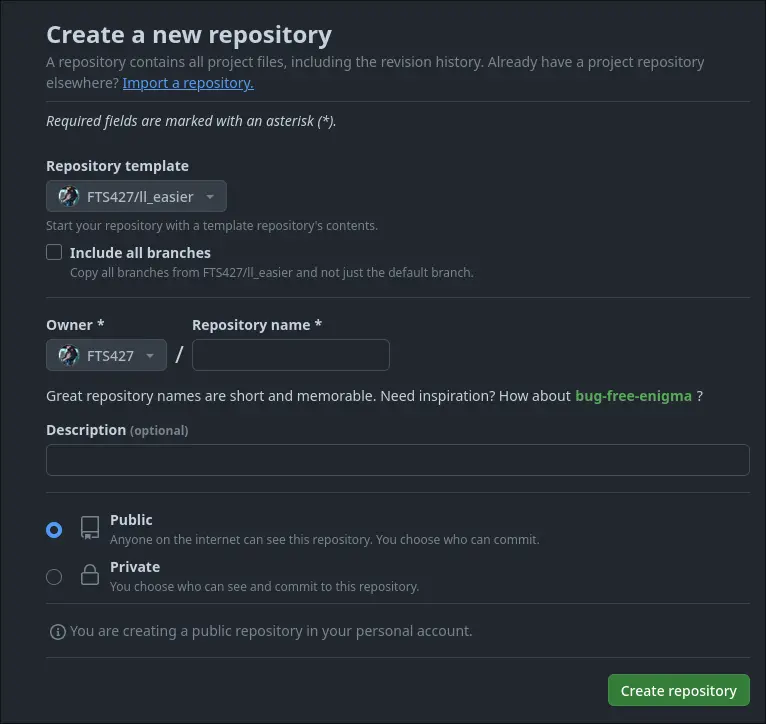Click the Private option label text
Image resolution: width=766 pixels, height=724 pixels.
(135, 567)
